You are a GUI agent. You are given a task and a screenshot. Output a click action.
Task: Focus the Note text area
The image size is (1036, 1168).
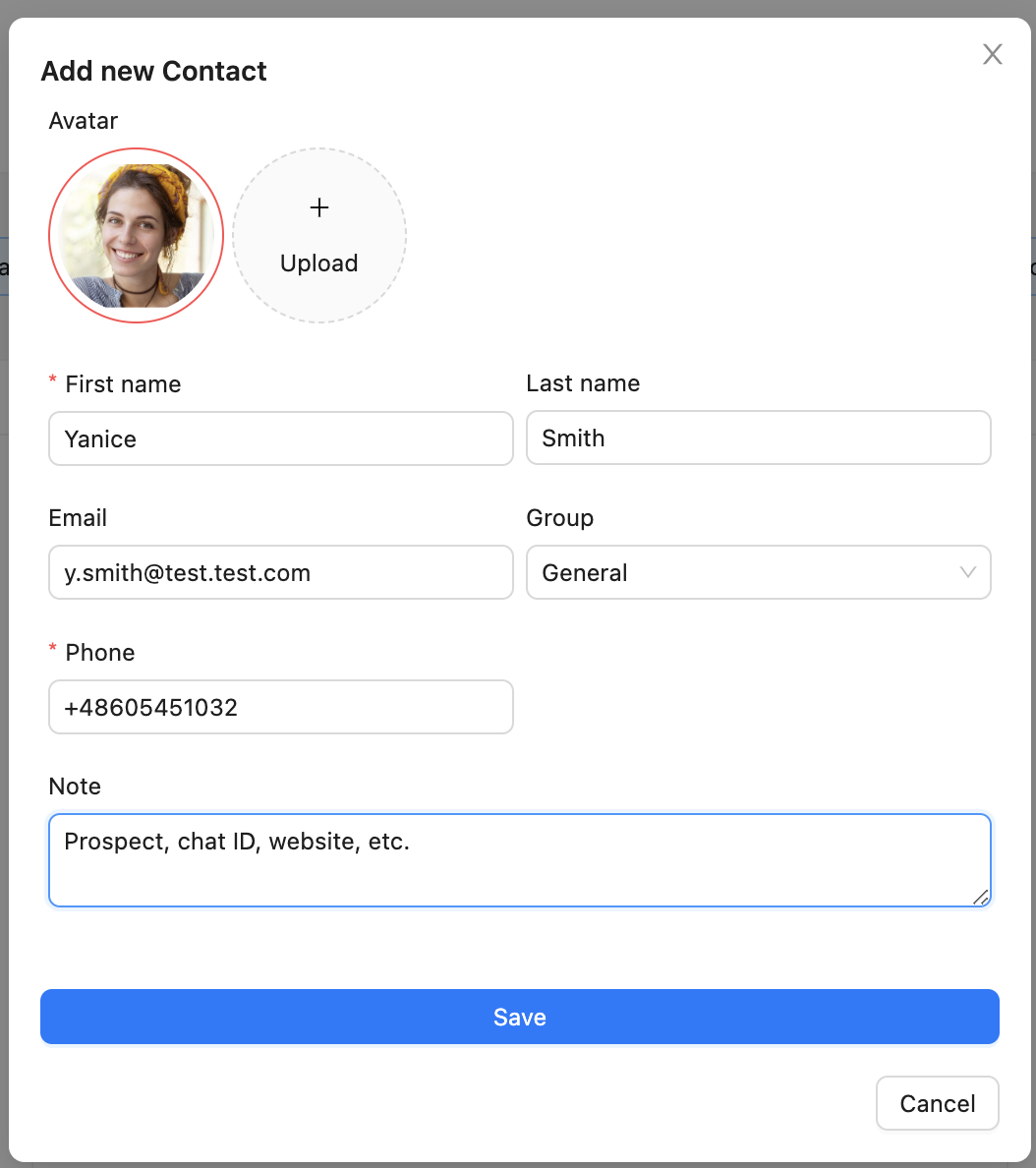click(519, 859)
